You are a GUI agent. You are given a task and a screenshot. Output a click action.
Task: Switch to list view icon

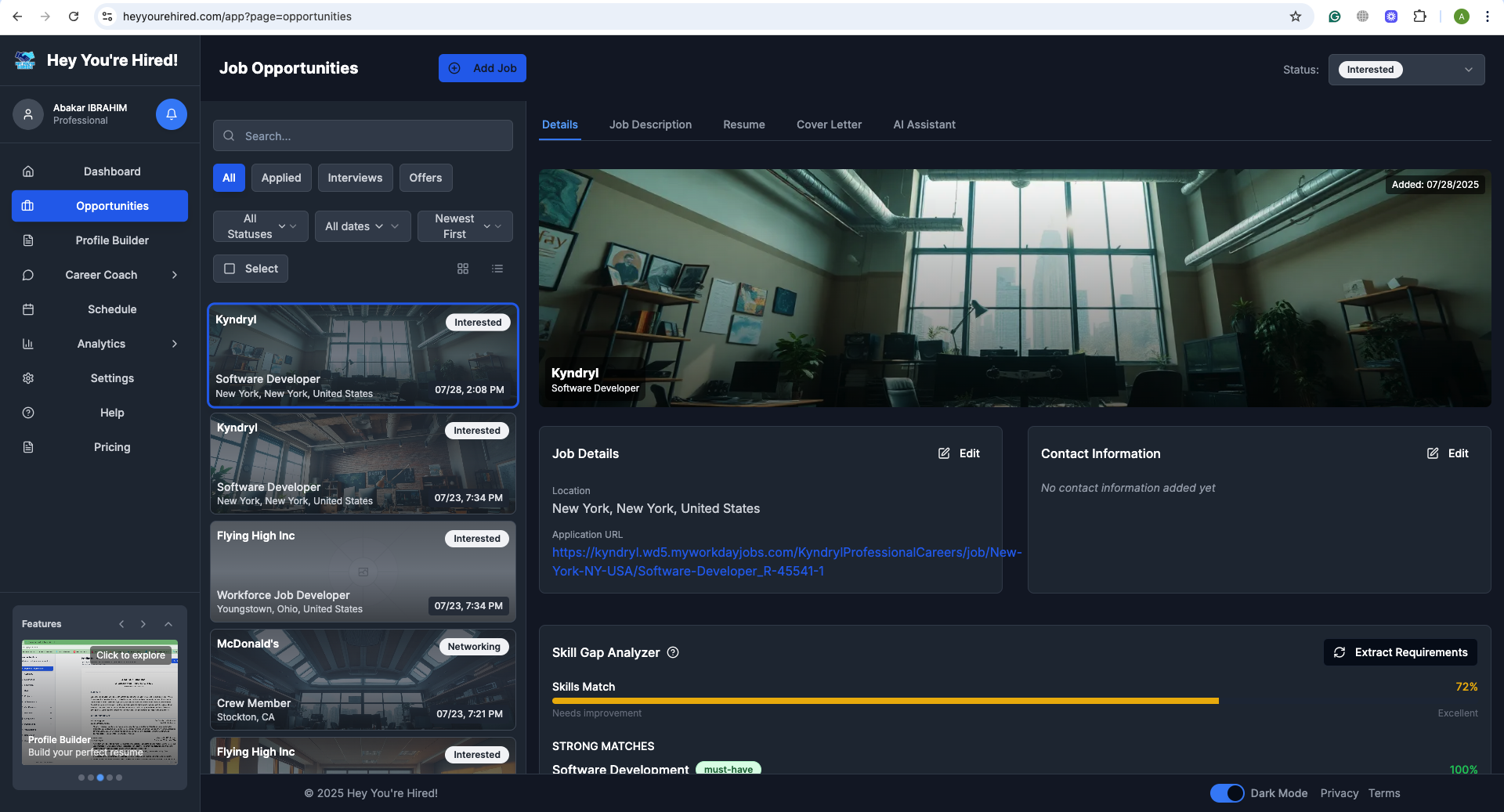[497, 269]
